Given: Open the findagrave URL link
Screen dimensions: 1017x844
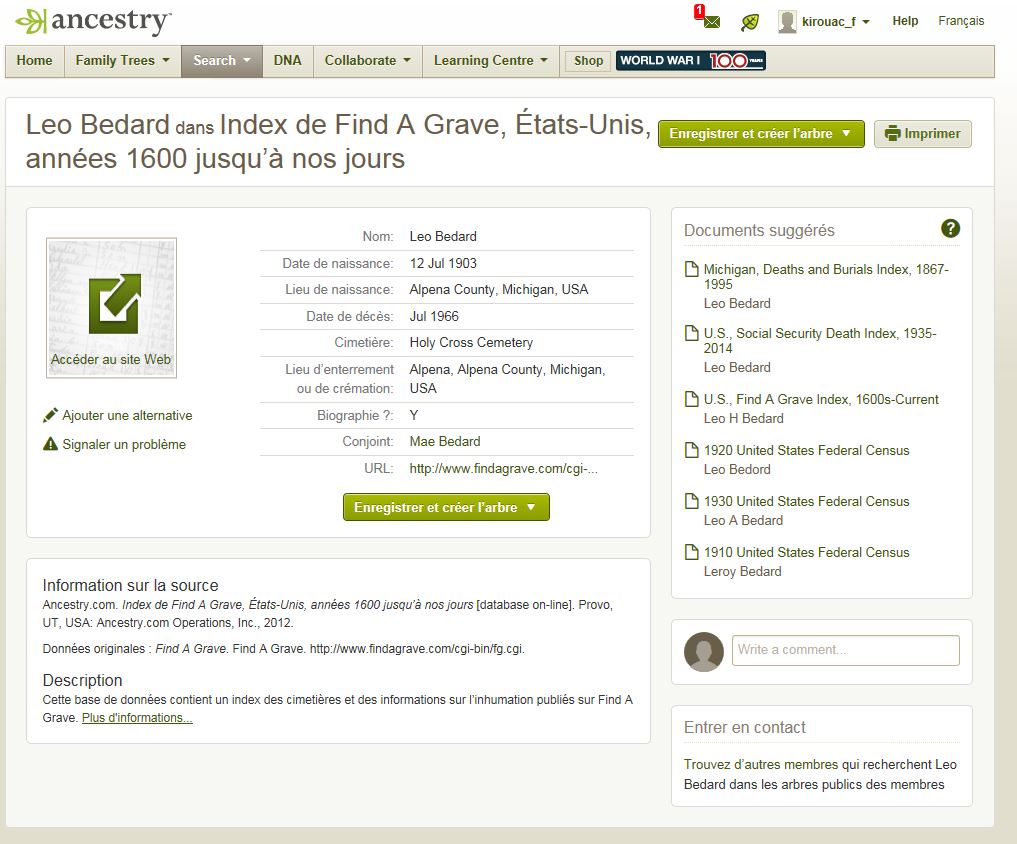Looking at the screenshot, I should click(503, 468).
